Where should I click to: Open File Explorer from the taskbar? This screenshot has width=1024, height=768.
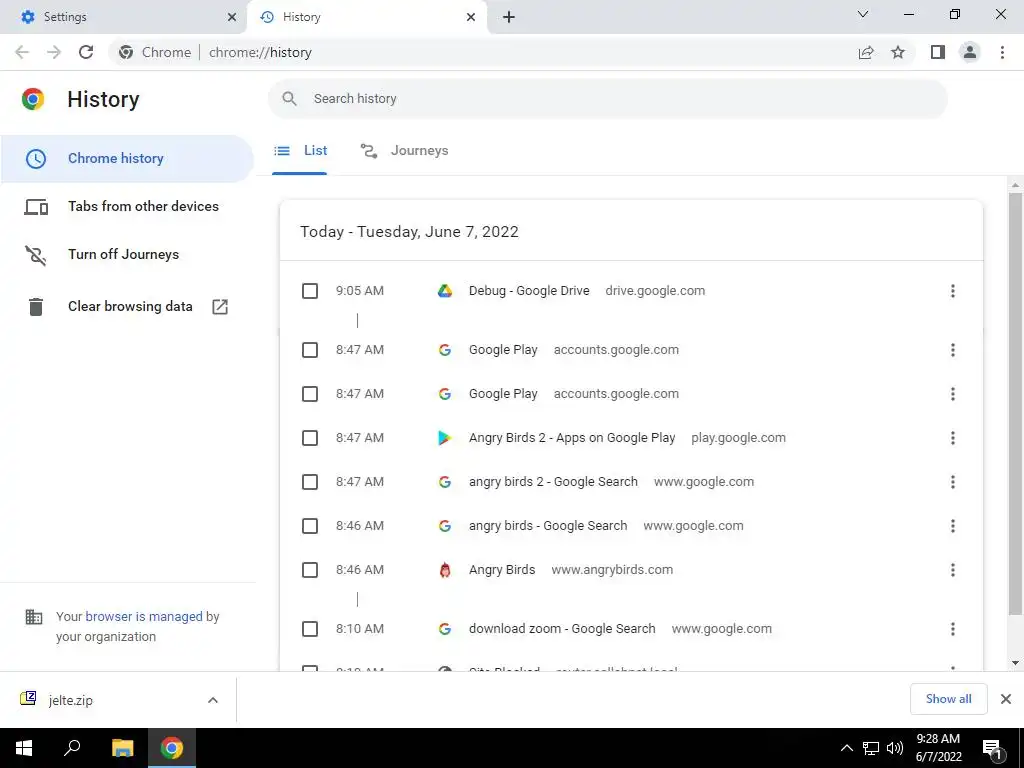coord(122,748)
